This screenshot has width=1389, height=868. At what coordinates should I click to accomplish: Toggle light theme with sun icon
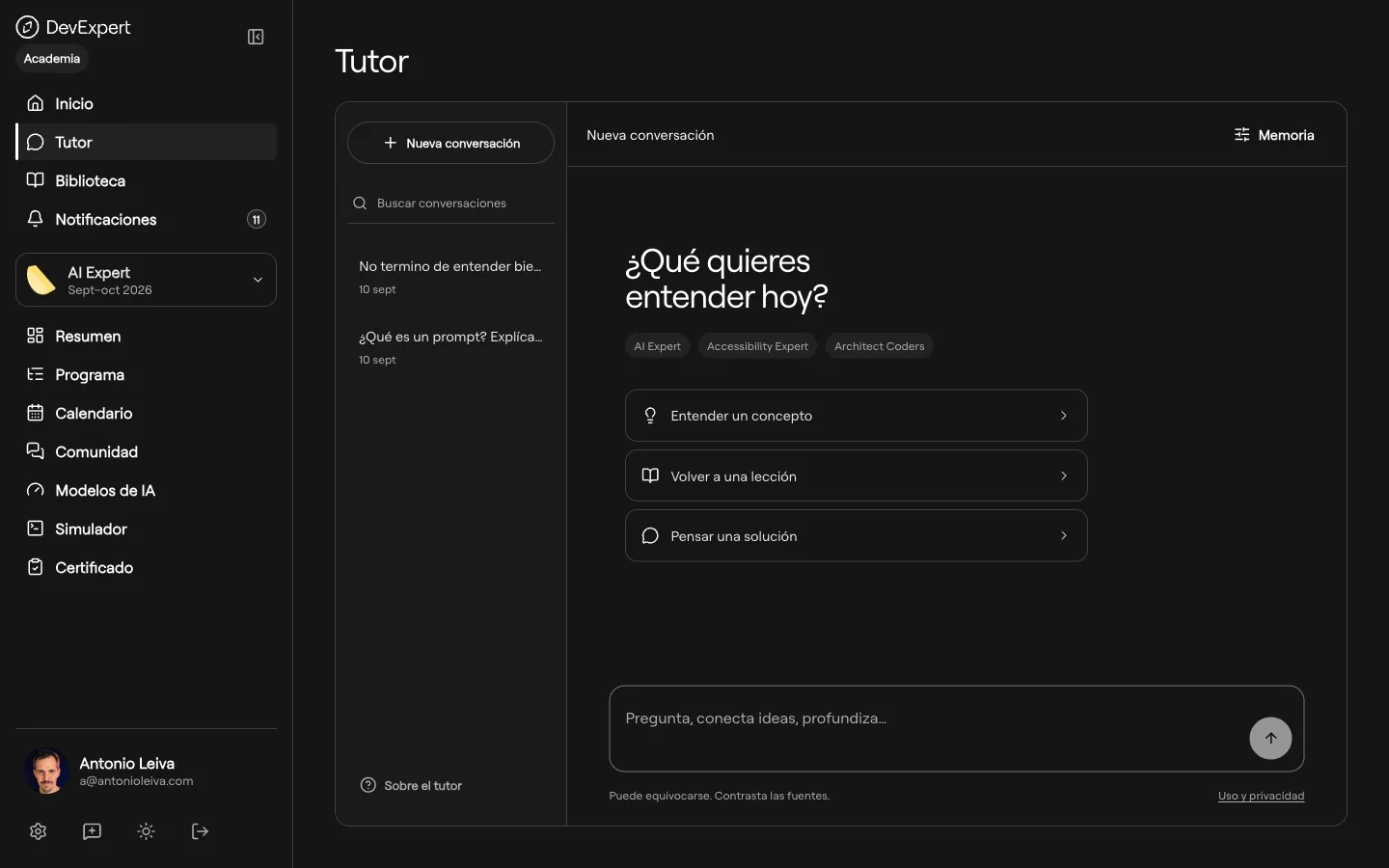[x=147, y=831]
